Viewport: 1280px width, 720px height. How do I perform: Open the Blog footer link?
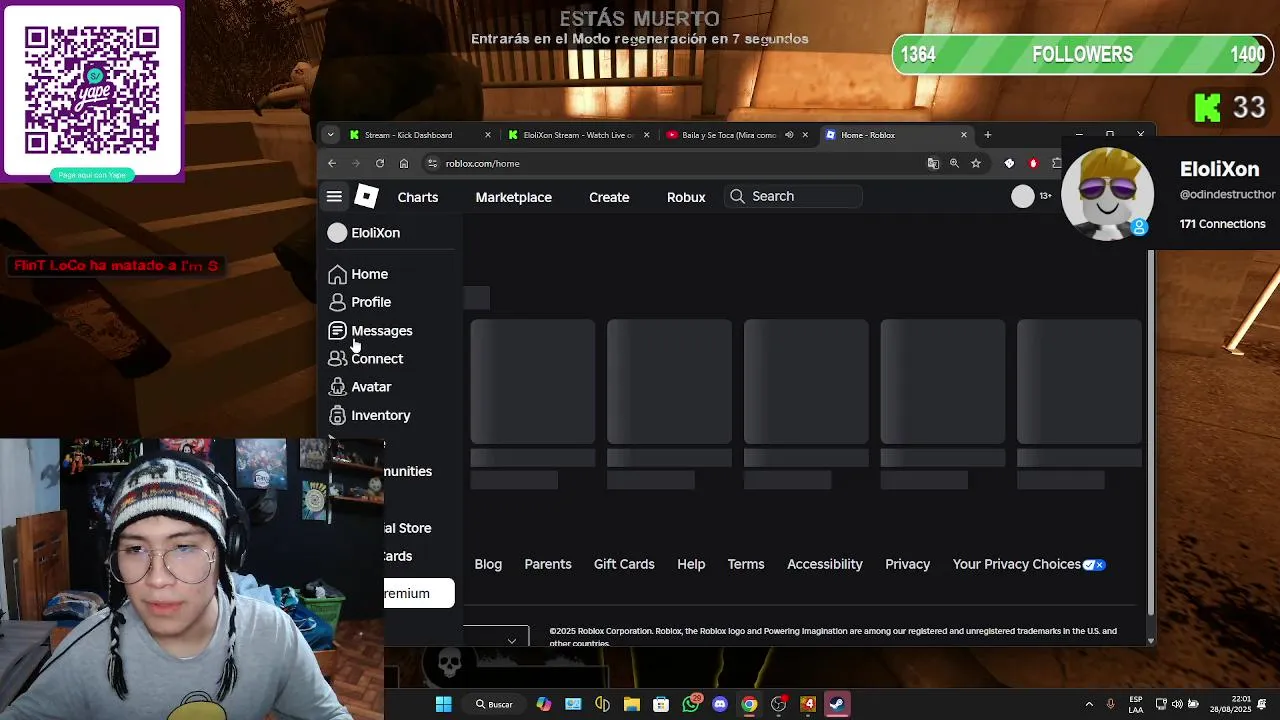pyautogui.click(x=488, y=564)
